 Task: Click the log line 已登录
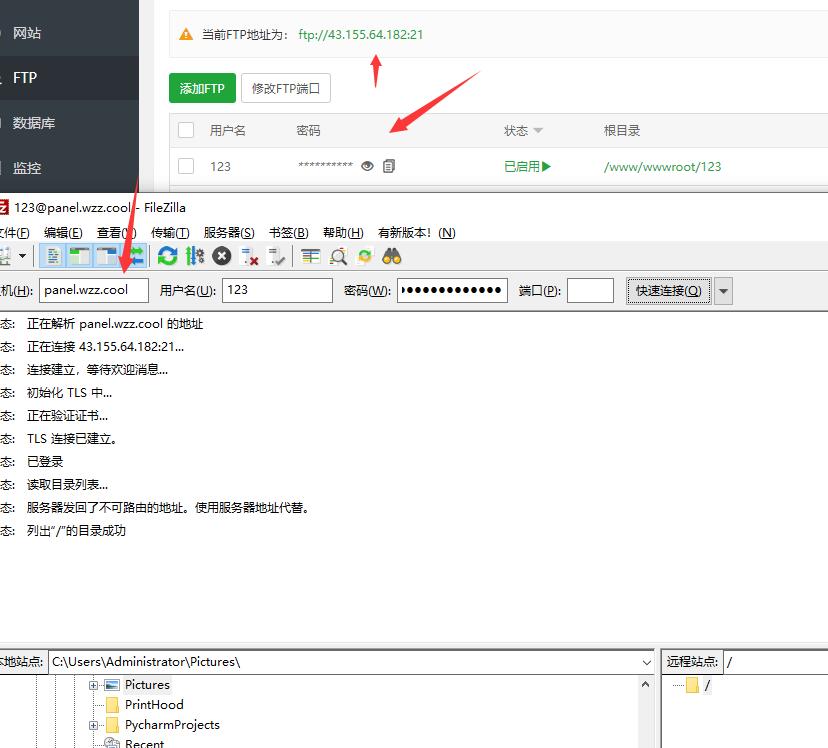click(x=45, y=462)
